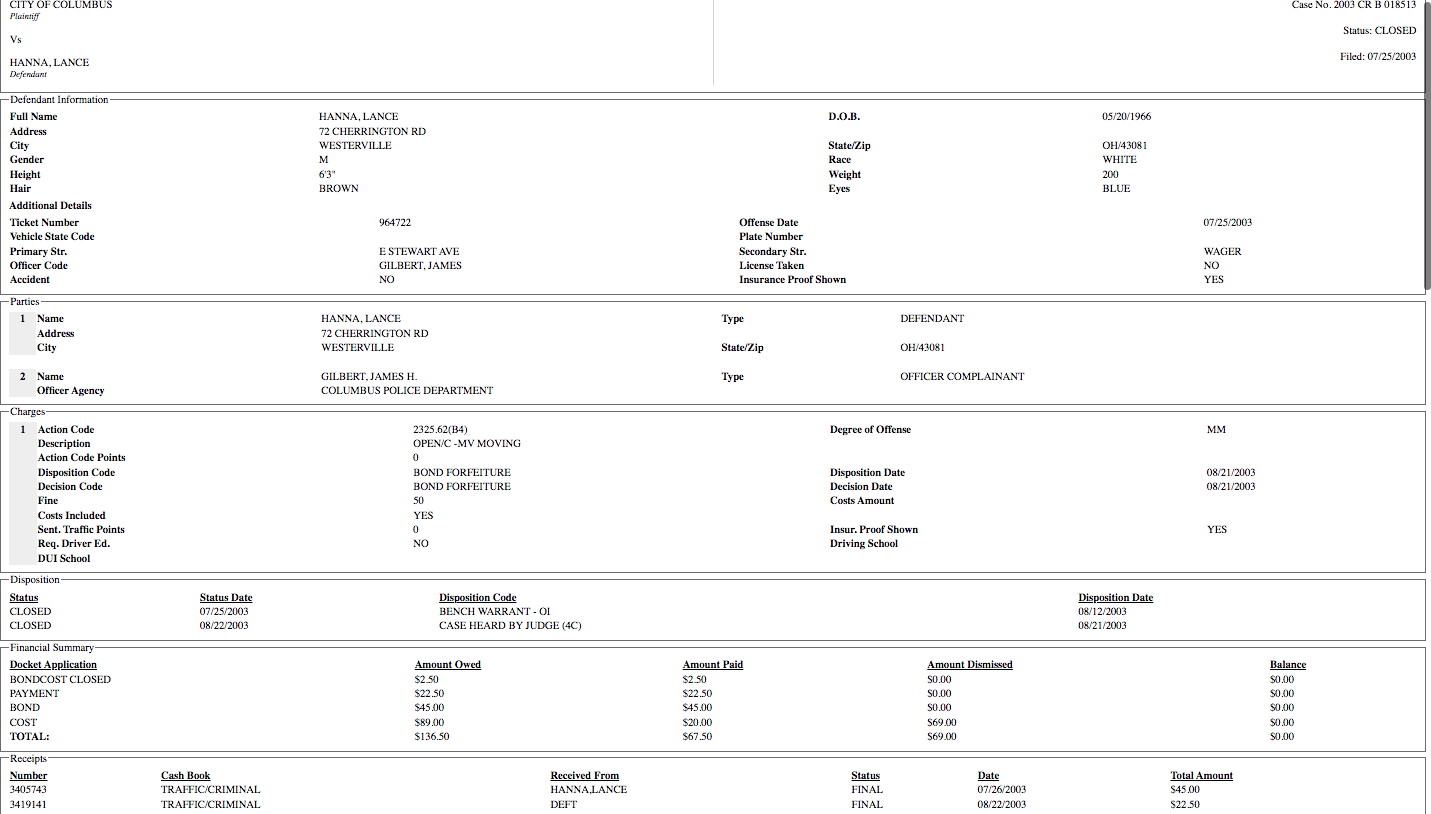Click Received From column header
This screenshot has height=814, width=1431.
(585, 776)
